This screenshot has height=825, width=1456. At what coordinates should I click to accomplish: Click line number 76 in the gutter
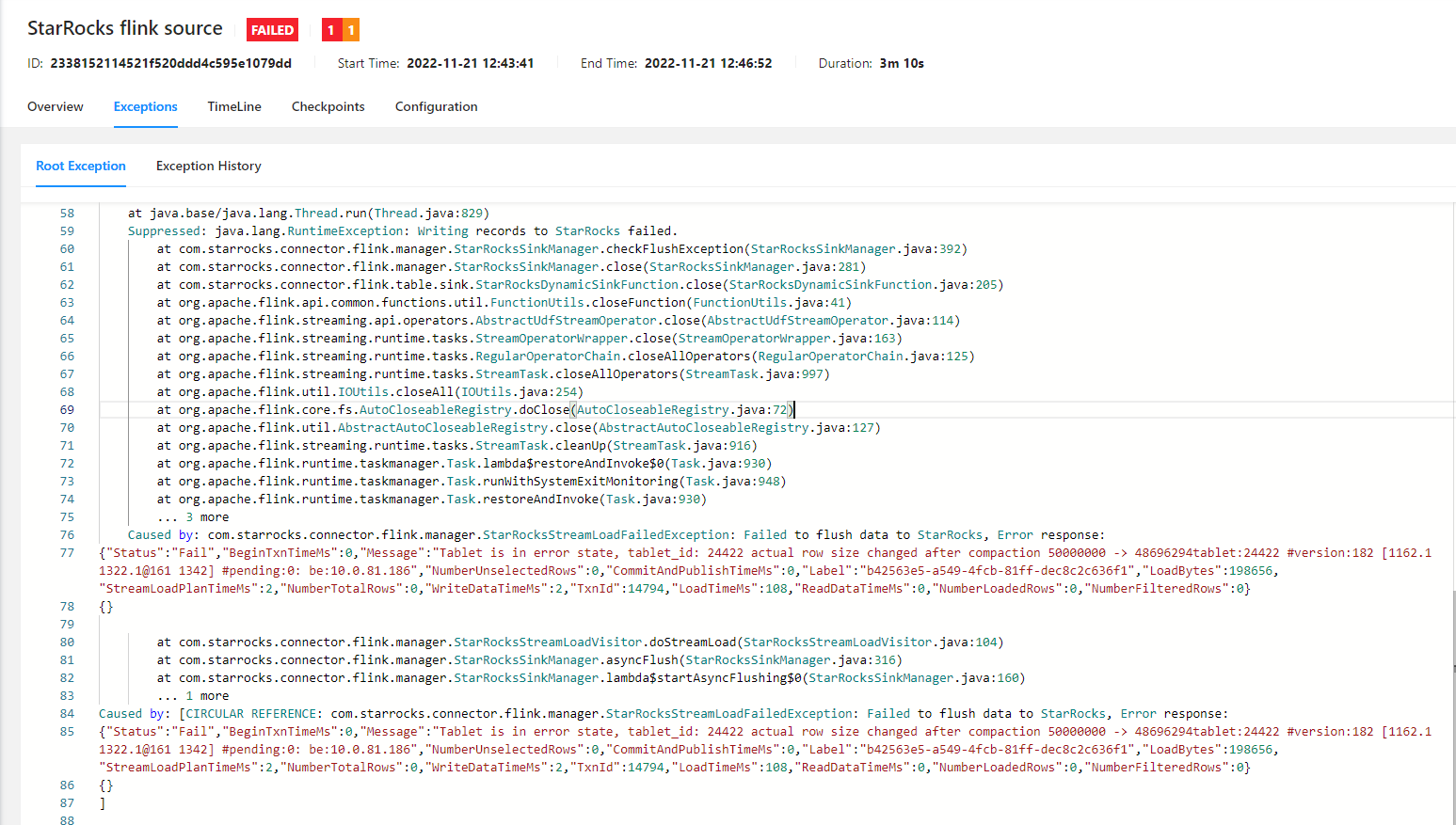point(67,535)
